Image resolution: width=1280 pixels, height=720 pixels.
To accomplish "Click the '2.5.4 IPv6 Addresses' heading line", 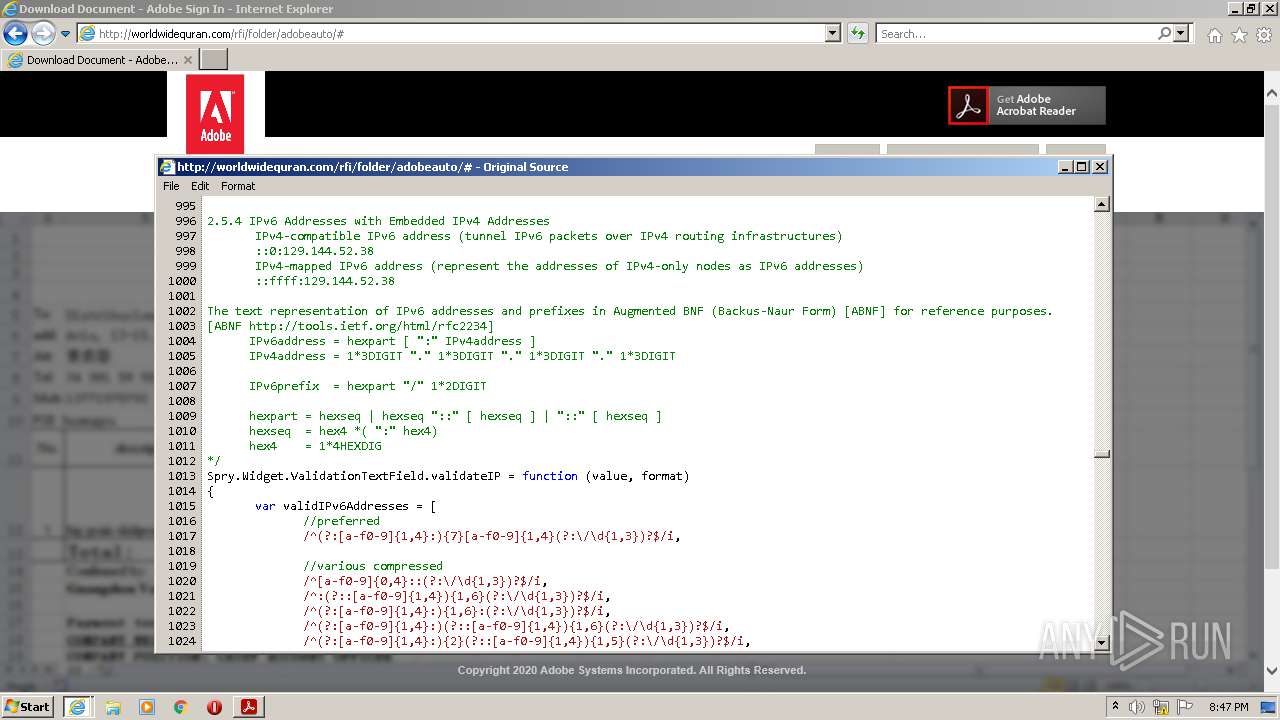I will [x=378, y=221].
